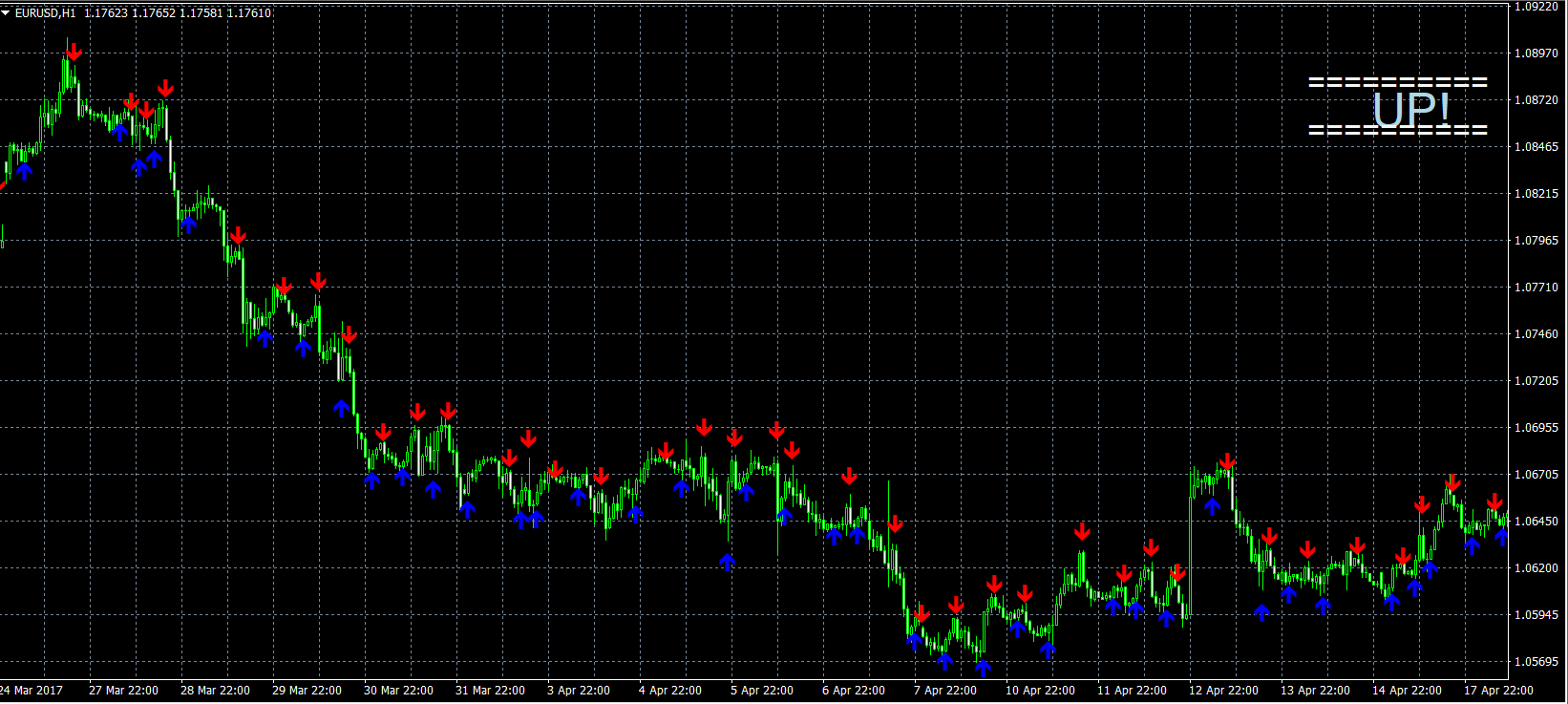Image resolution: width=1568 pixels, height=704 pixels.
Task: Click the 1.06200 price scale label
Action: click(x=1536, y=568)
